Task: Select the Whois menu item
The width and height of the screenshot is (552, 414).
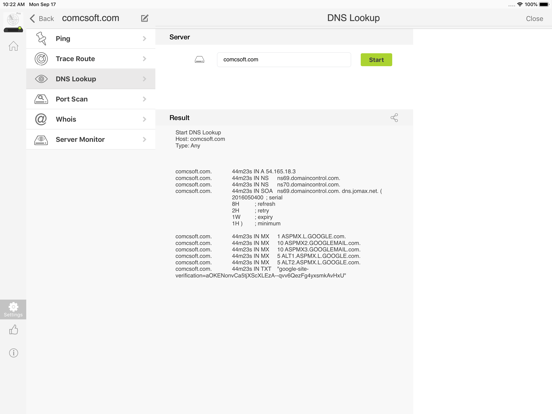Action: (x=91, y=119)
